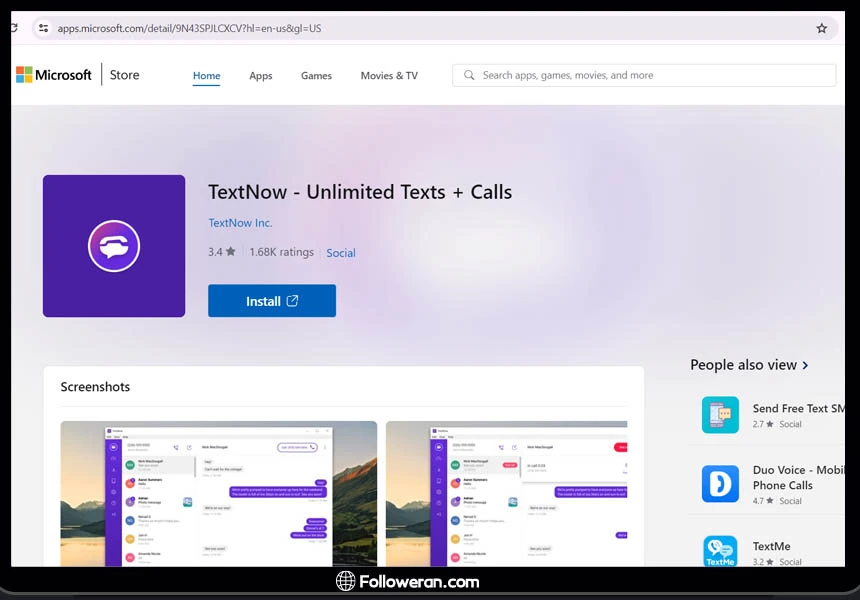
Task: Go to the Games tab
Action: coord(316,76)
